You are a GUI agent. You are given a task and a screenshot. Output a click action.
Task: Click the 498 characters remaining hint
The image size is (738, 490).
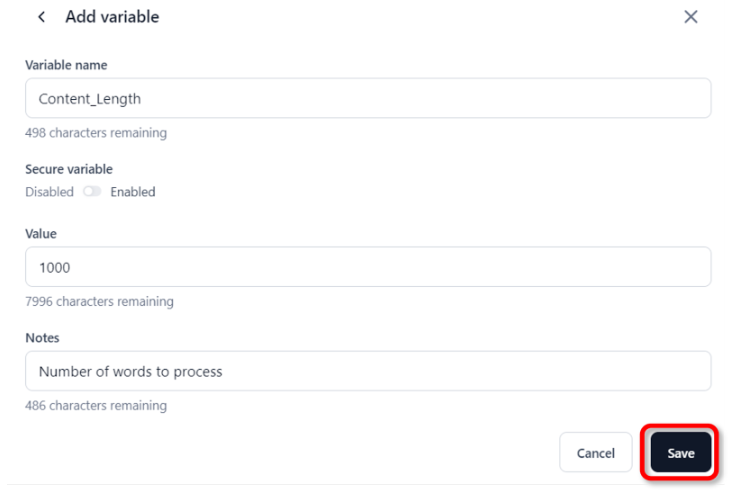tap(95, 133)
